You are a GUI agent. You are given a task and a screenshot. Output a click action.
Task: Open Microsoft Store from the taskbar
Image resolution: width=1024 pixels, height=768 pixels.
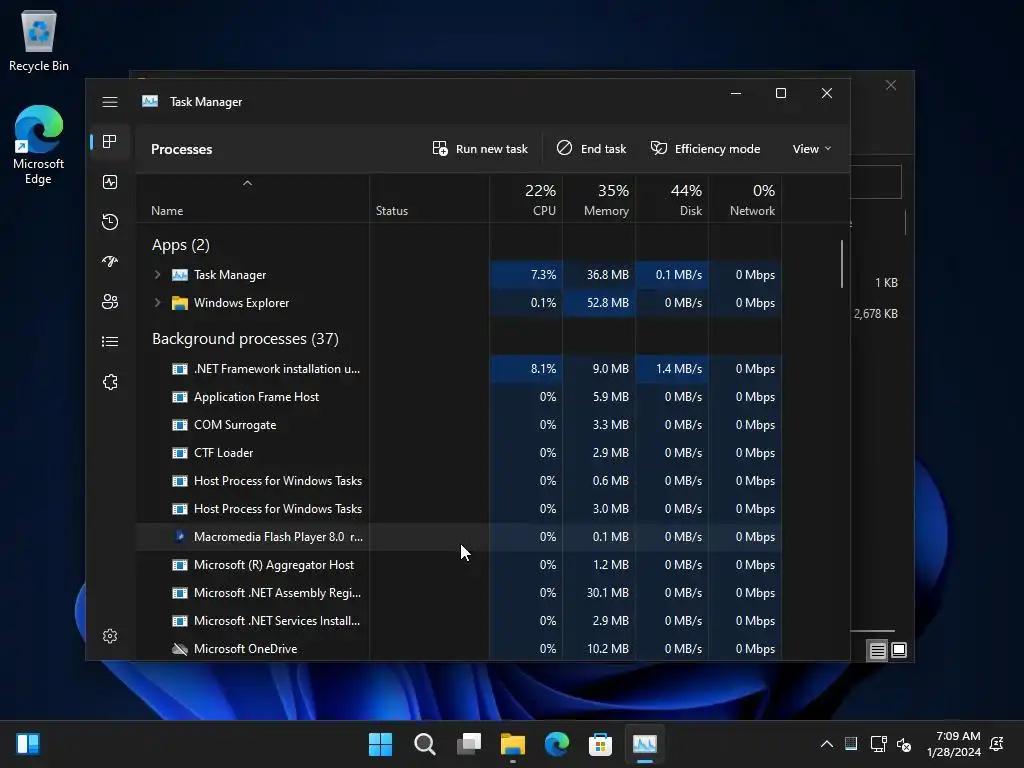(x=600, y=744)
